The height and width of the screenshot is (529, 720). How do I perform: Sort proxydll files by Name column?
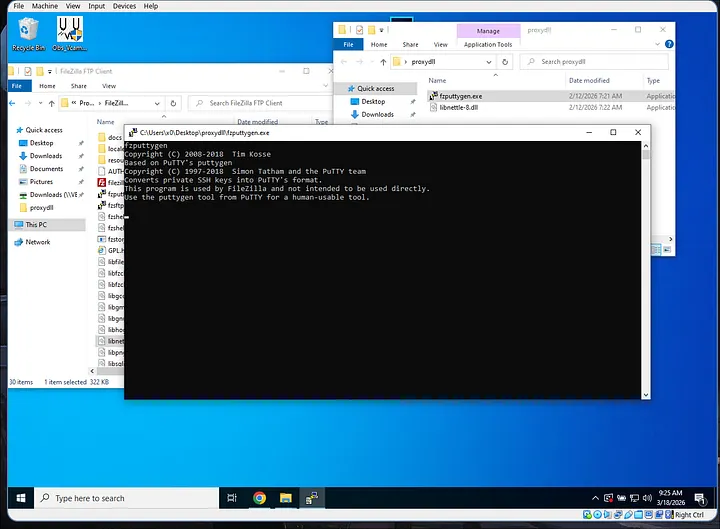coord(495,80)
